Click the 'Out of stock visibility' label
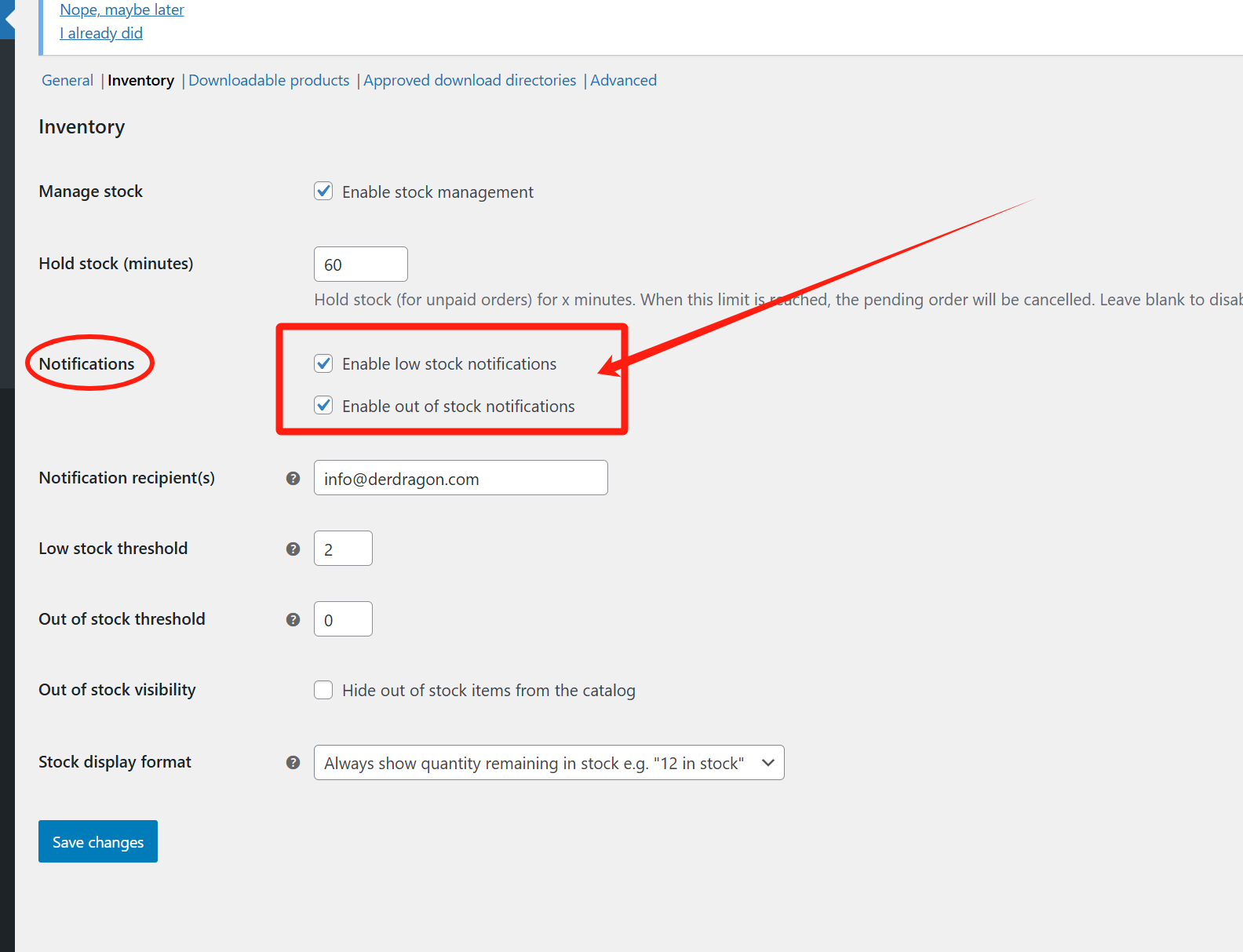 117,690
